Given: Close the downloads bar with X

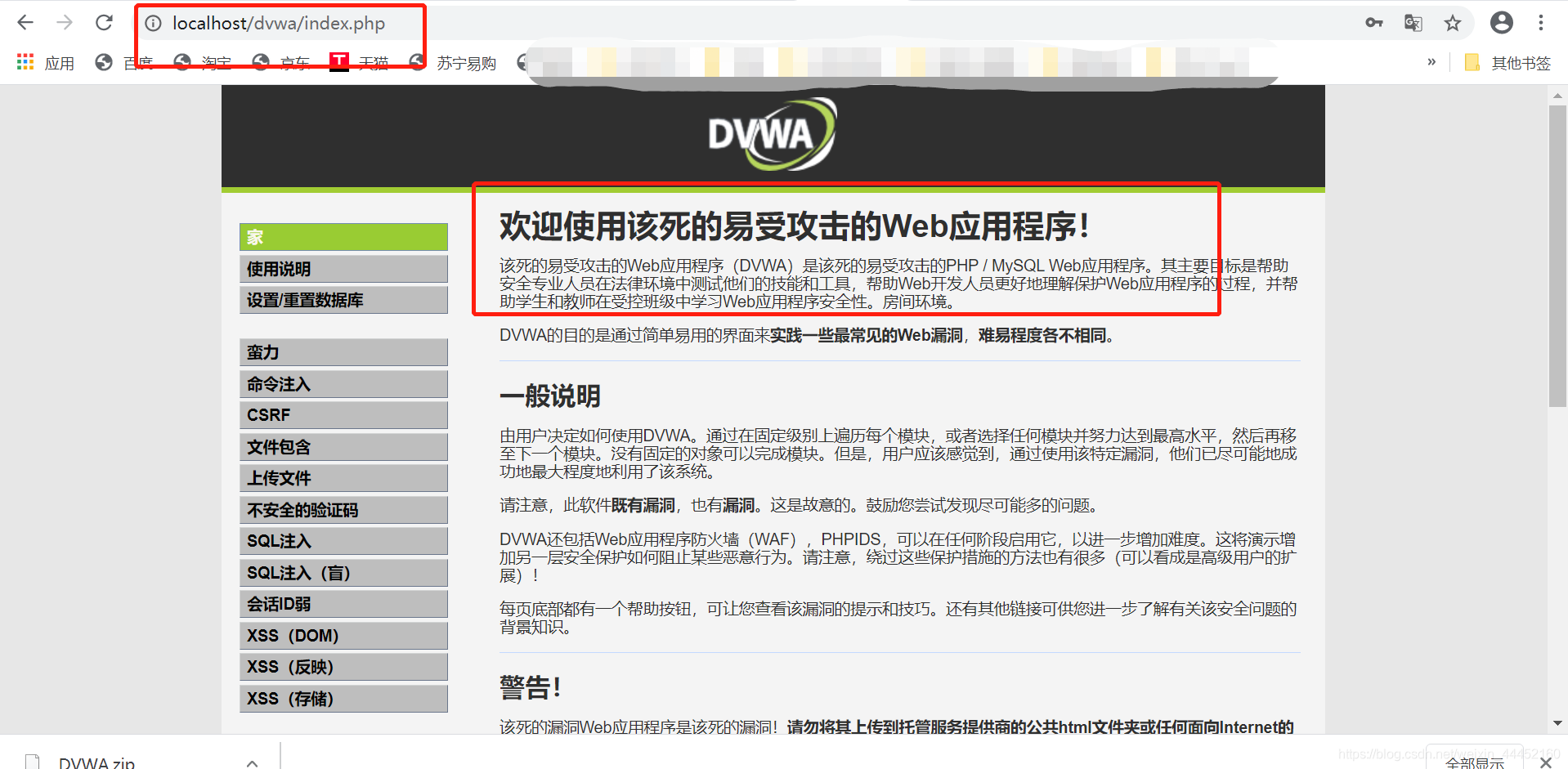Looking at the screenshot, I should pyautogui.click(x=1545, y=762).
